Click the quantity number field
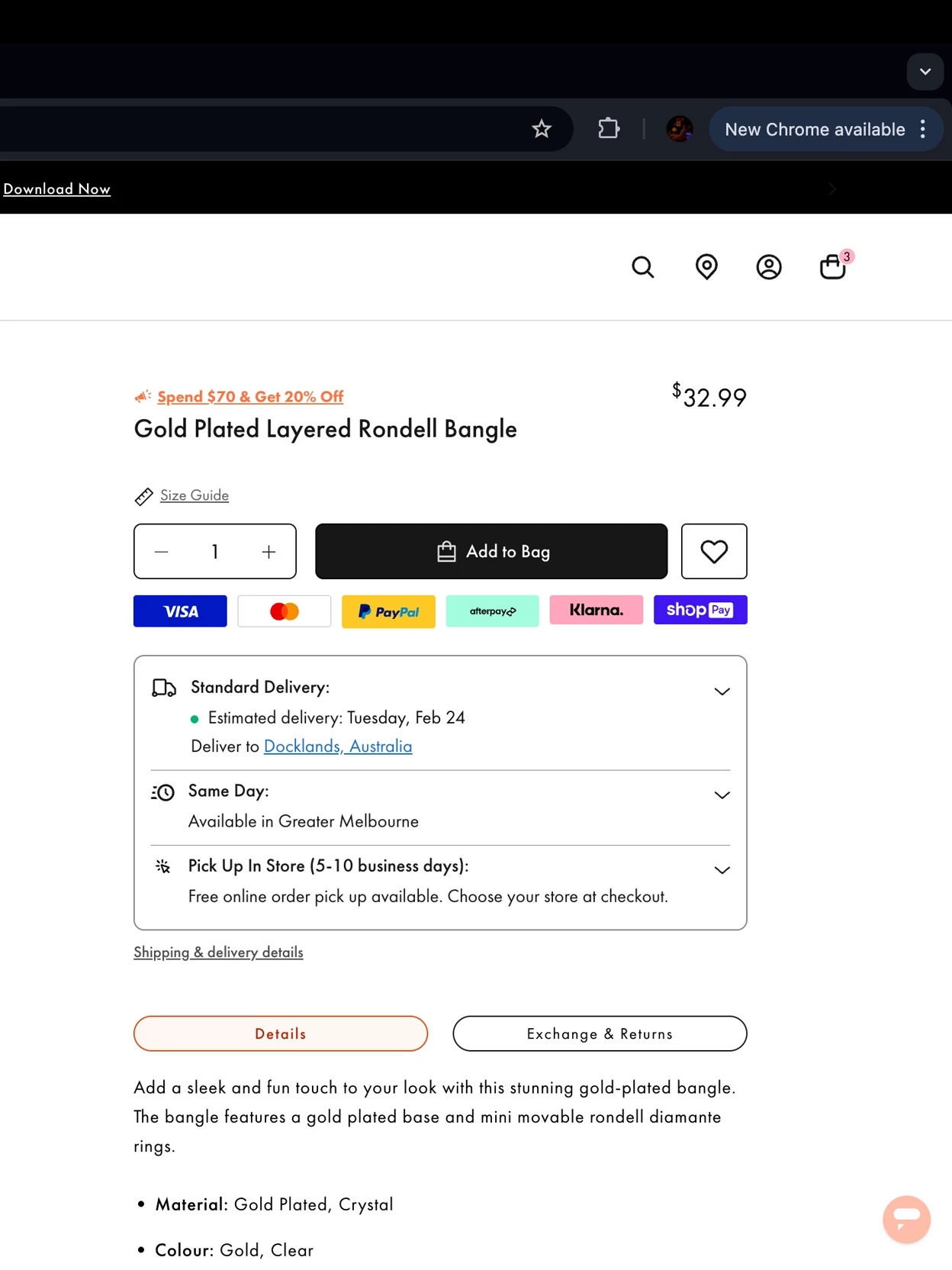 (x=215, y=552)
